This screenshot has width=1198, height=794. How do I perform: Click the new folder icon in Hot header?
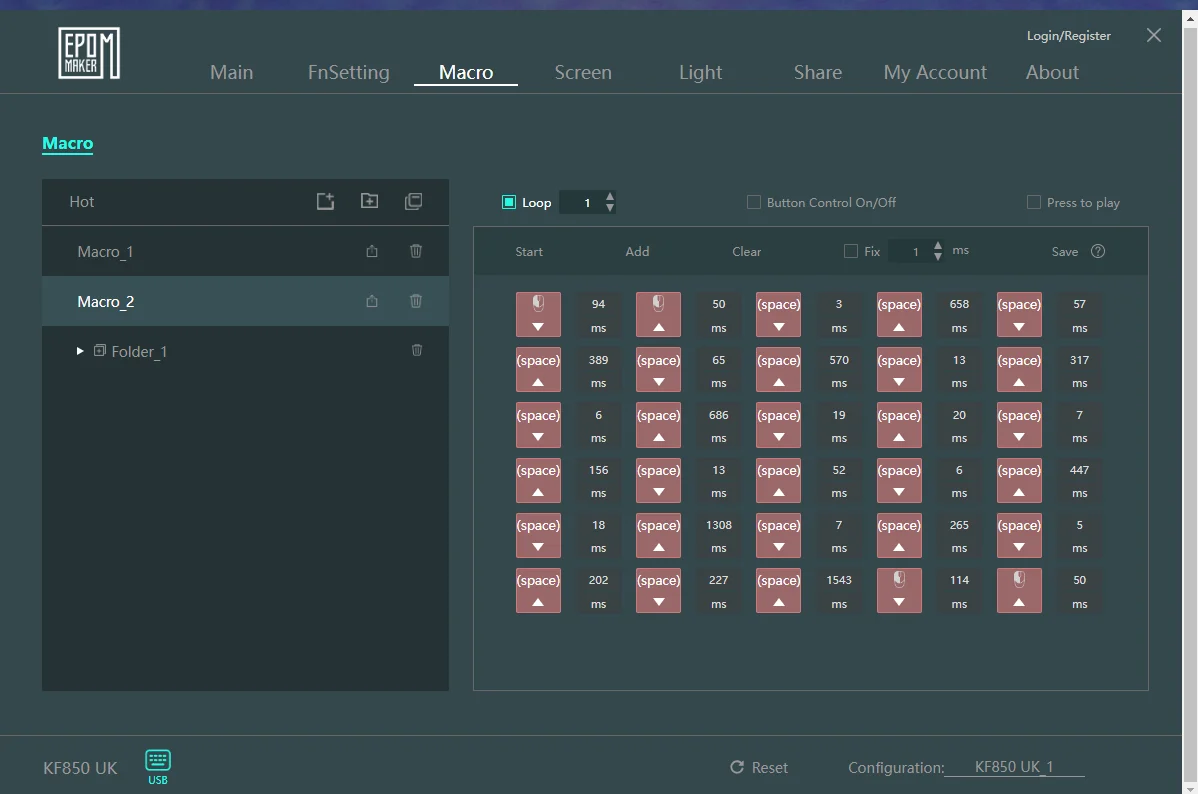(x=369, y=201)
